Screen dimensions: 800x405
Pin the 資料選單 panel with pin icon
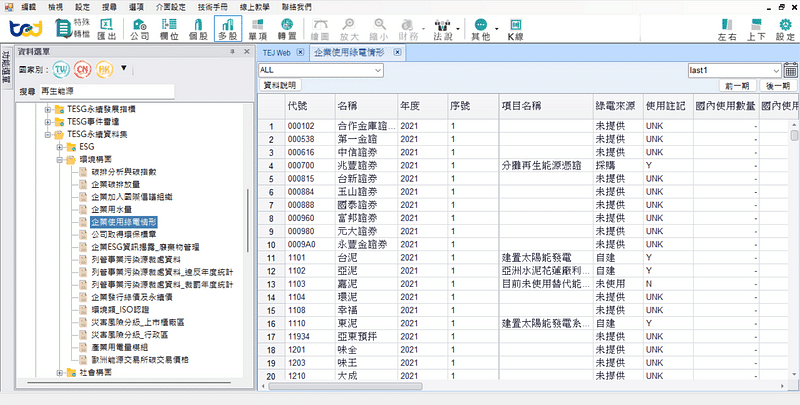tap(232, 52)
